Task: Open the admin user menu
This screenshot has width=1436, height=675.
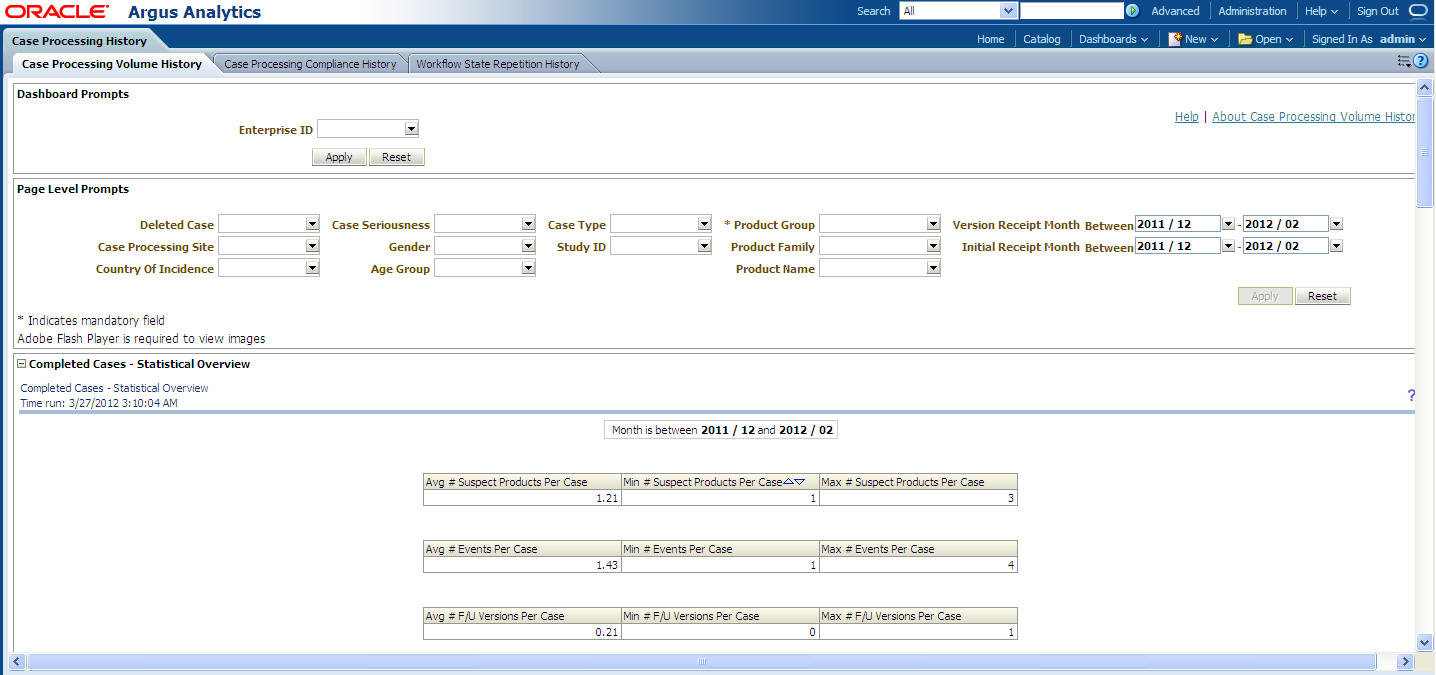Action: (x=1403, y=39)
